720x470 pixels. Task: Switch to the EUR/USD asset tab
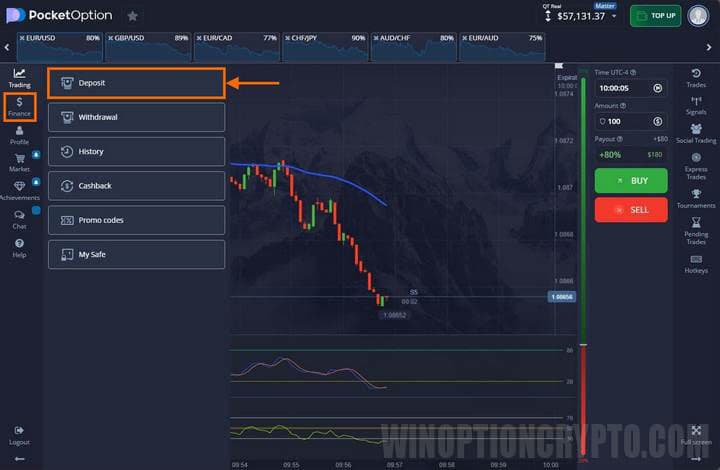pyautogui.click(x=58, y=46)
